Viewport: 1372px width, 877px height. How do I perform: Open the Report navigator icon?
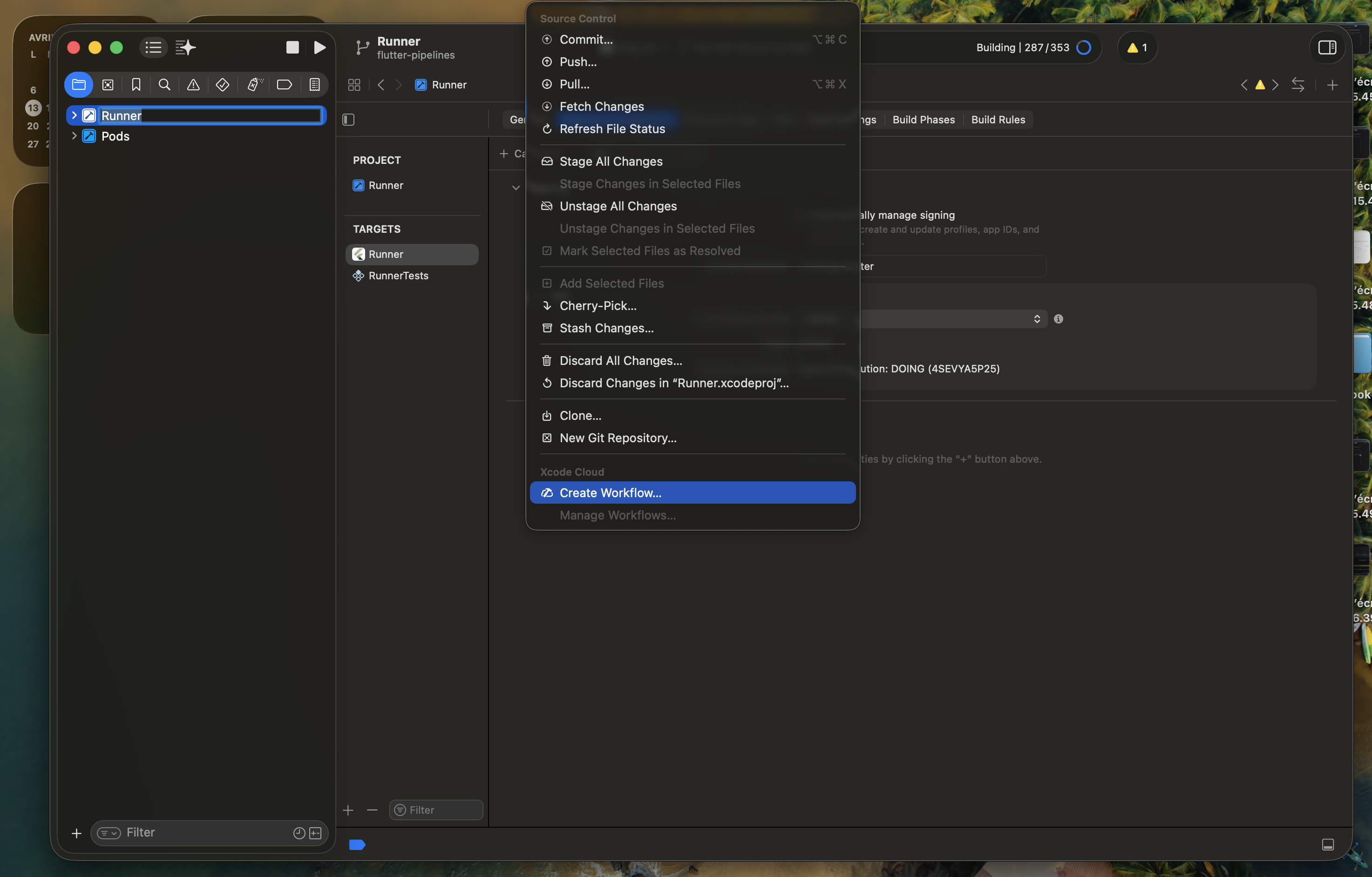point(314,85)
